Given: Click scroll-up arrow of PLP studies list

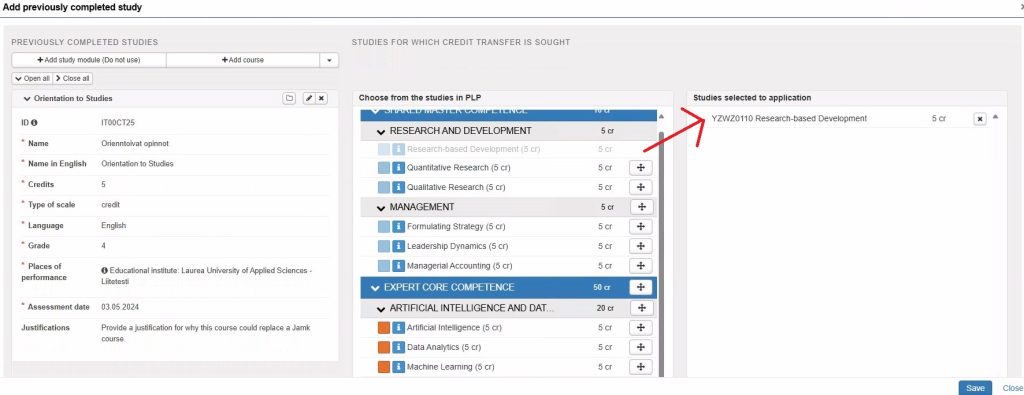Looking at the screenshot, I should (x=661, y=117).
